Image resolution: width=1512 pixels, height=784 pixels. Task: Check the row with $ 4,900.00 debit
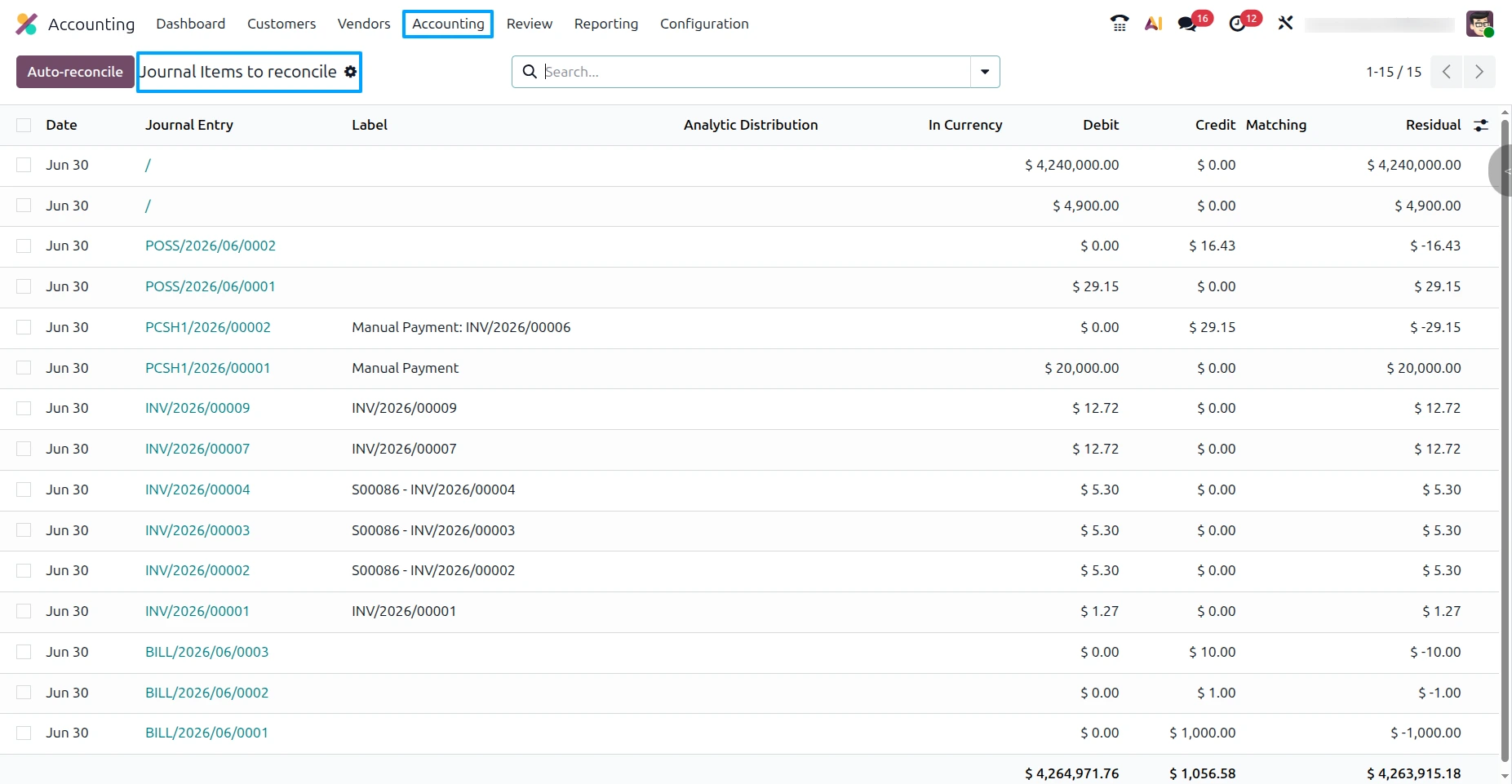point(24,206)
